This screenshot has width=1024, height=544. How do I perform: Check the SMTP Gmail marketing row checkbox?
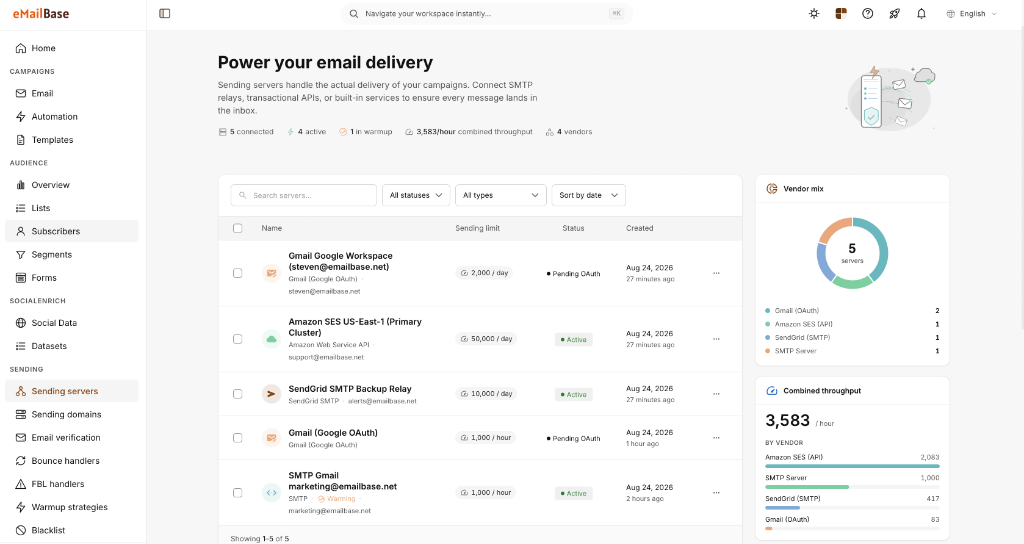(238, 492)
